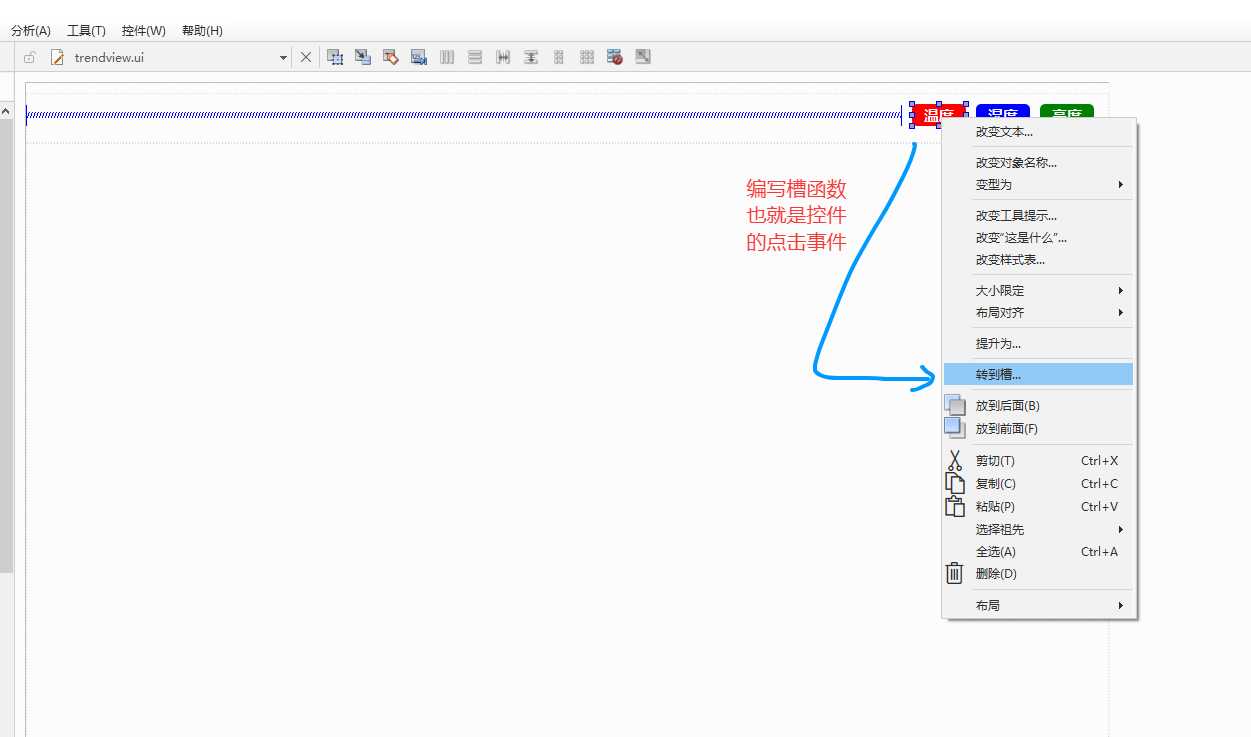Click the Break Layout toolbar icon
This screenshot has width=1251, height=737.
coord(615,57)
